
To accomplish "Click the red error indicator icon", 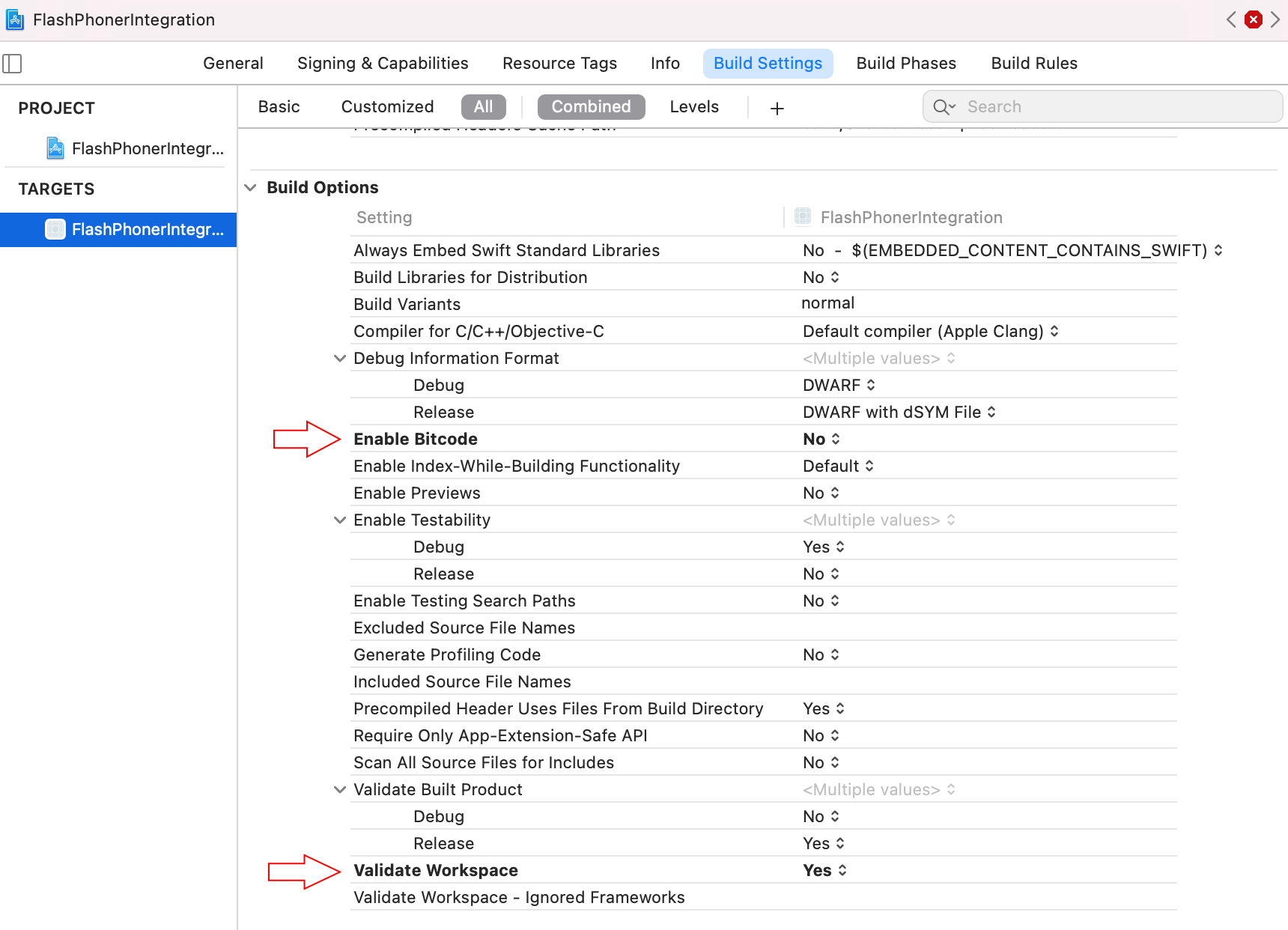I will tap(1253, 19).
